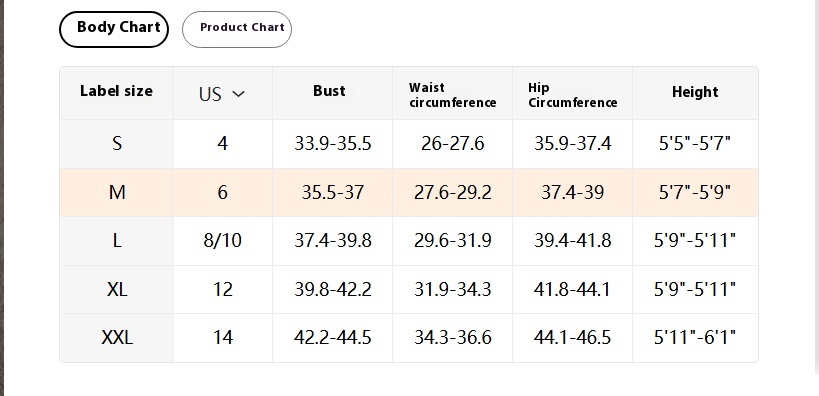This screenshot has width=819, height=396.
Task: Click the Bust column header
Action: [x=329, y=91]
